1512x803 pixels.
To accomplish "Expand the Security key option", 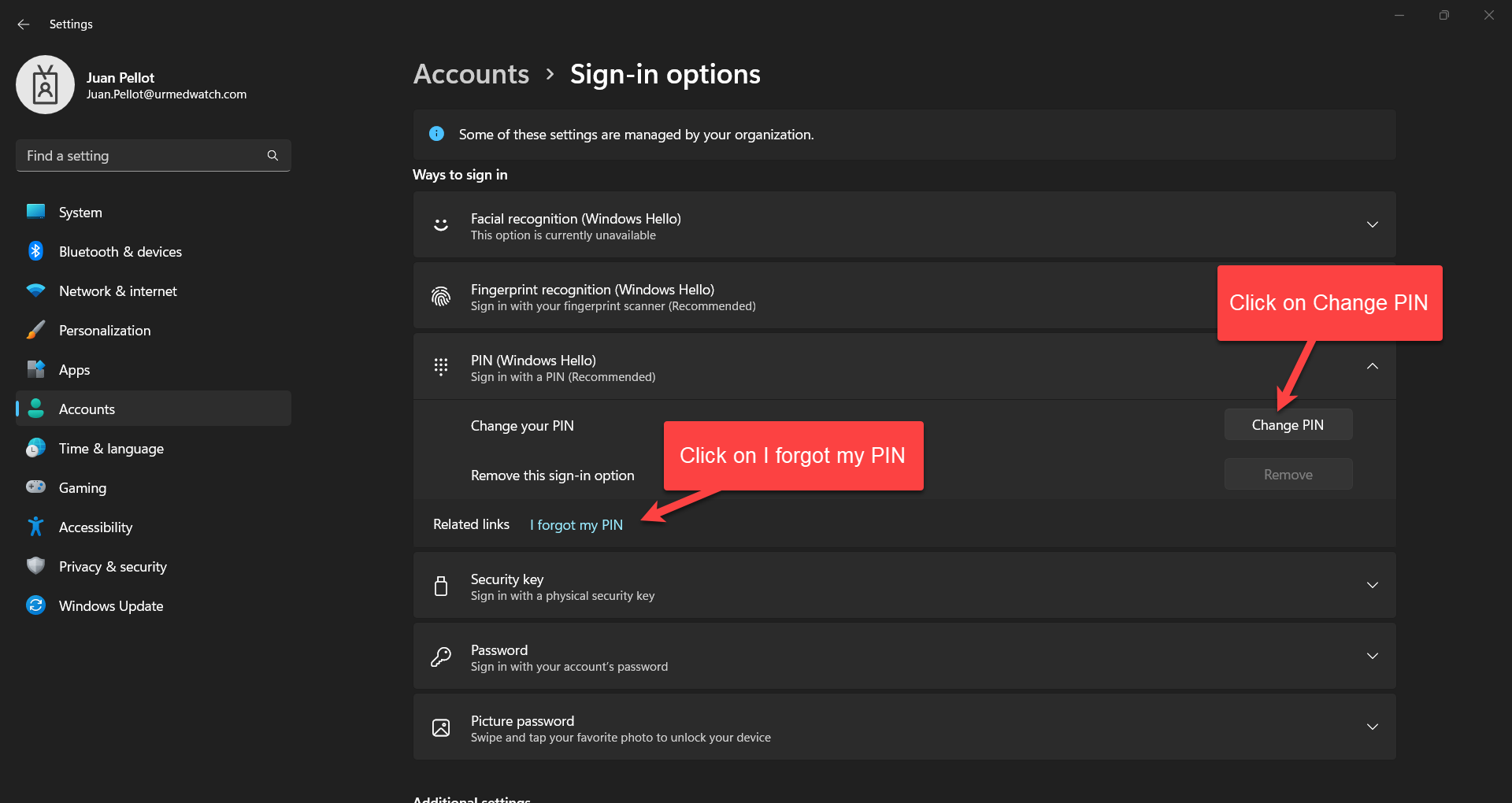I will coord(1372,586).
